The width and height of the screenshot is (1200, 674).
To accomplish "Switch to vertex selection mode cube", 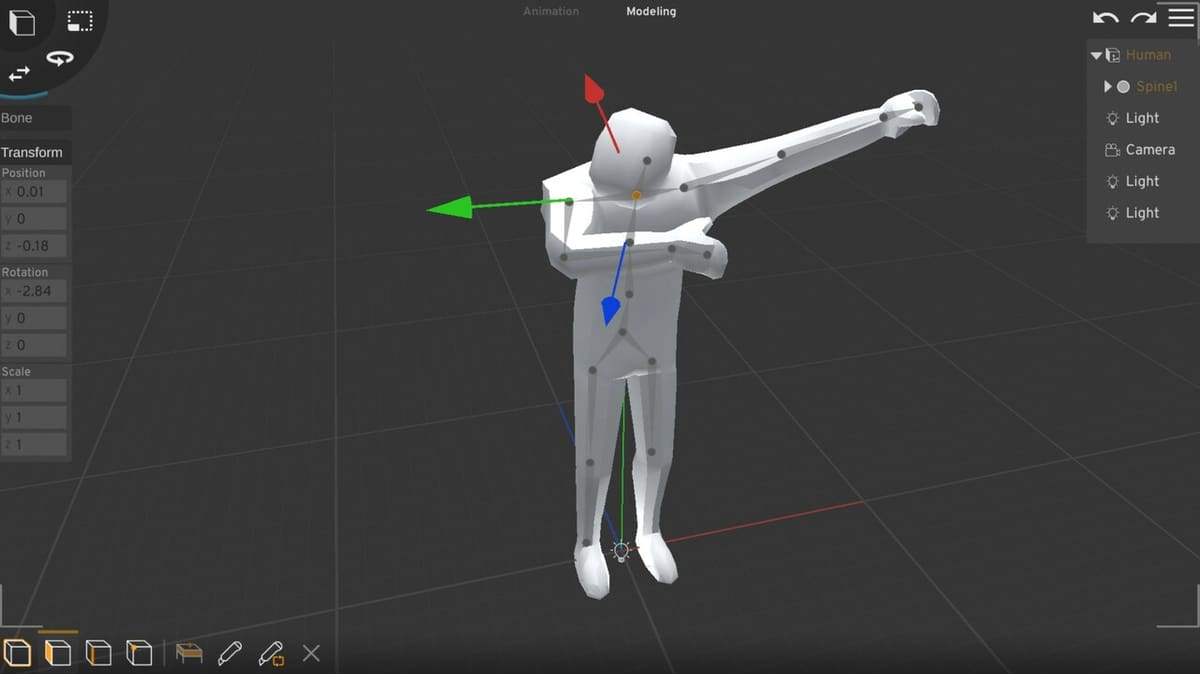I will point(138,654).
